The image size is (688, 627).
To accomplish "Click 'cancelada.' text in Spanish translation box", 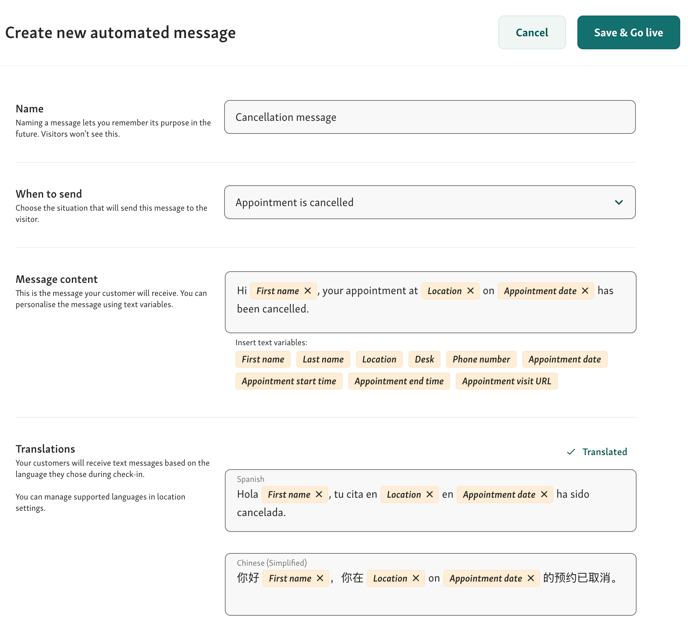I will point(261,512).
